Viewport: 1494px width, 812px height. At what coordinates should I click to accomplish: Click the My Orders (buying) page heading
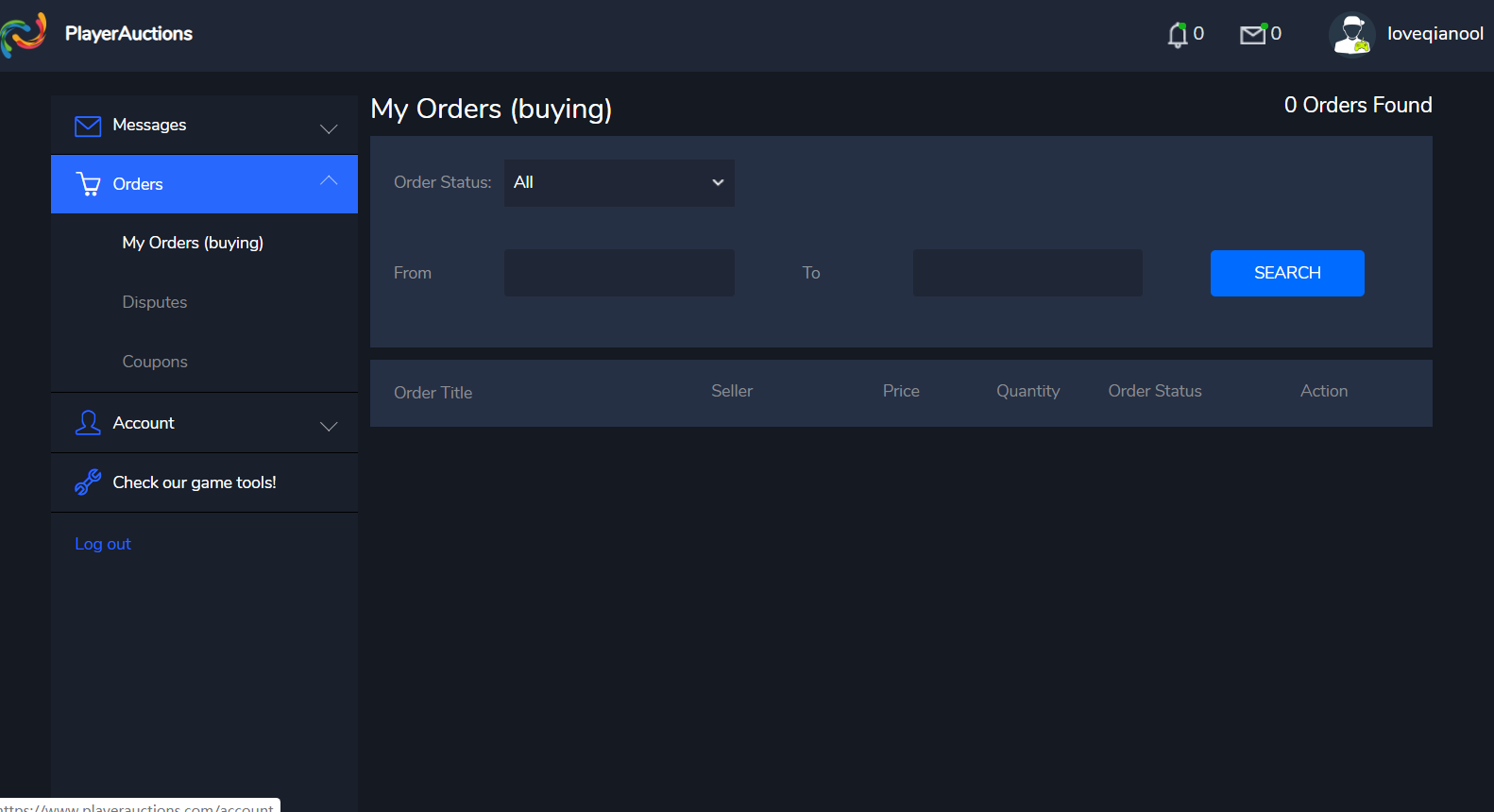pos(491,110)
